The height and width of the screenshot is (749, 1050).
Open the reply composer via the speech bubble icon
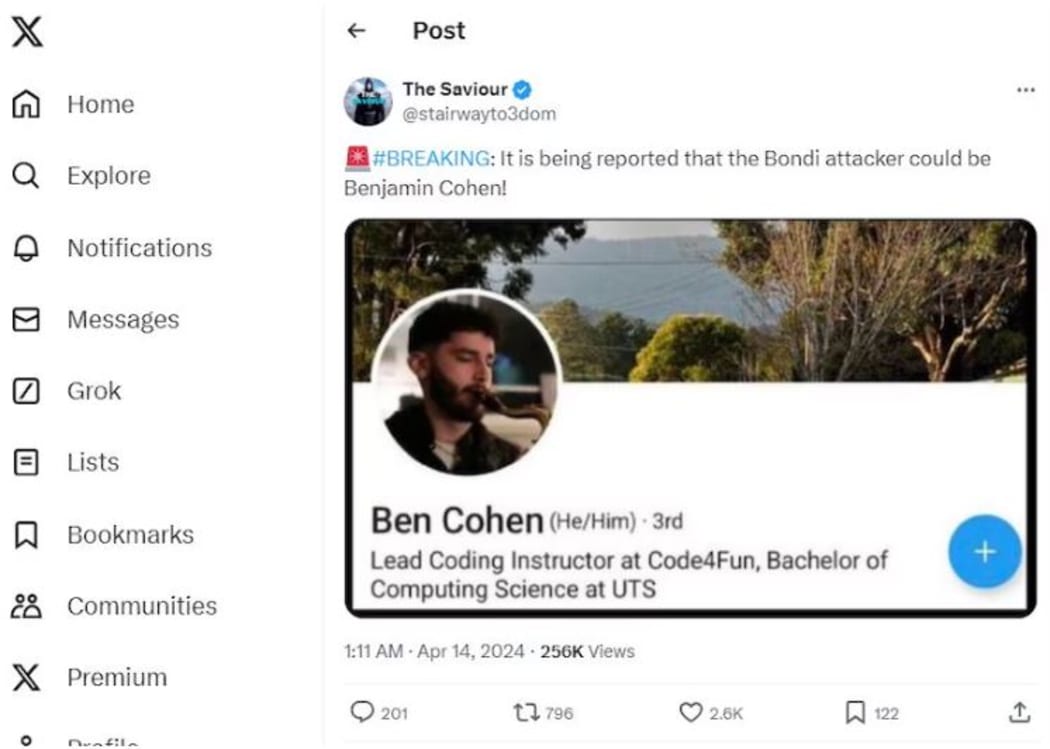tap(362, 713)
